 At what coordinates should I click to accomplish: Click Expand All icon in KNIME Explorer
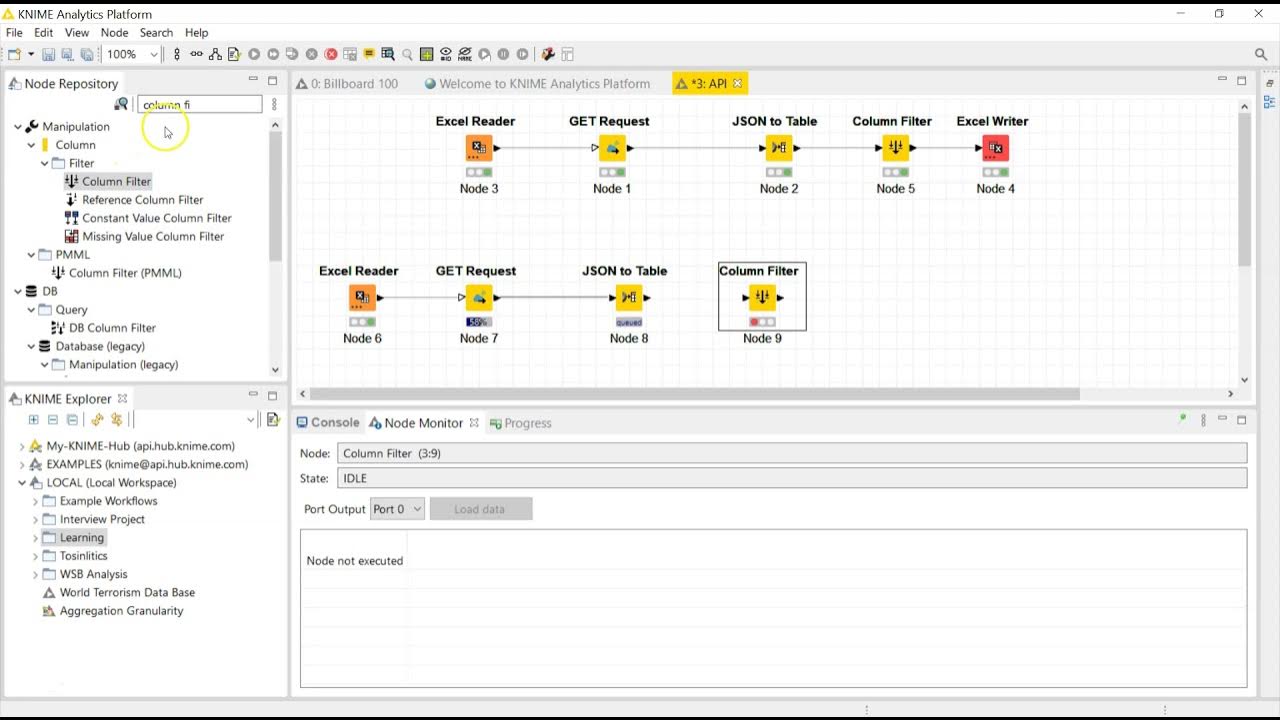tap(33, 420)
